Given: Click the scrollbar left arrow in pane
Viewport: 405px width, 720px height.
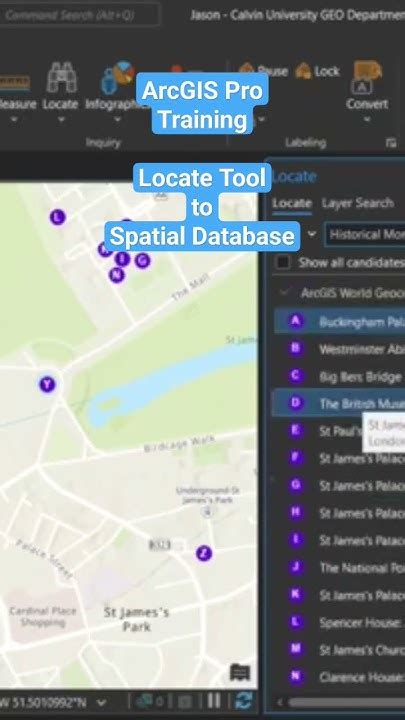Looking at the screenshot, I should coord(279,703).
